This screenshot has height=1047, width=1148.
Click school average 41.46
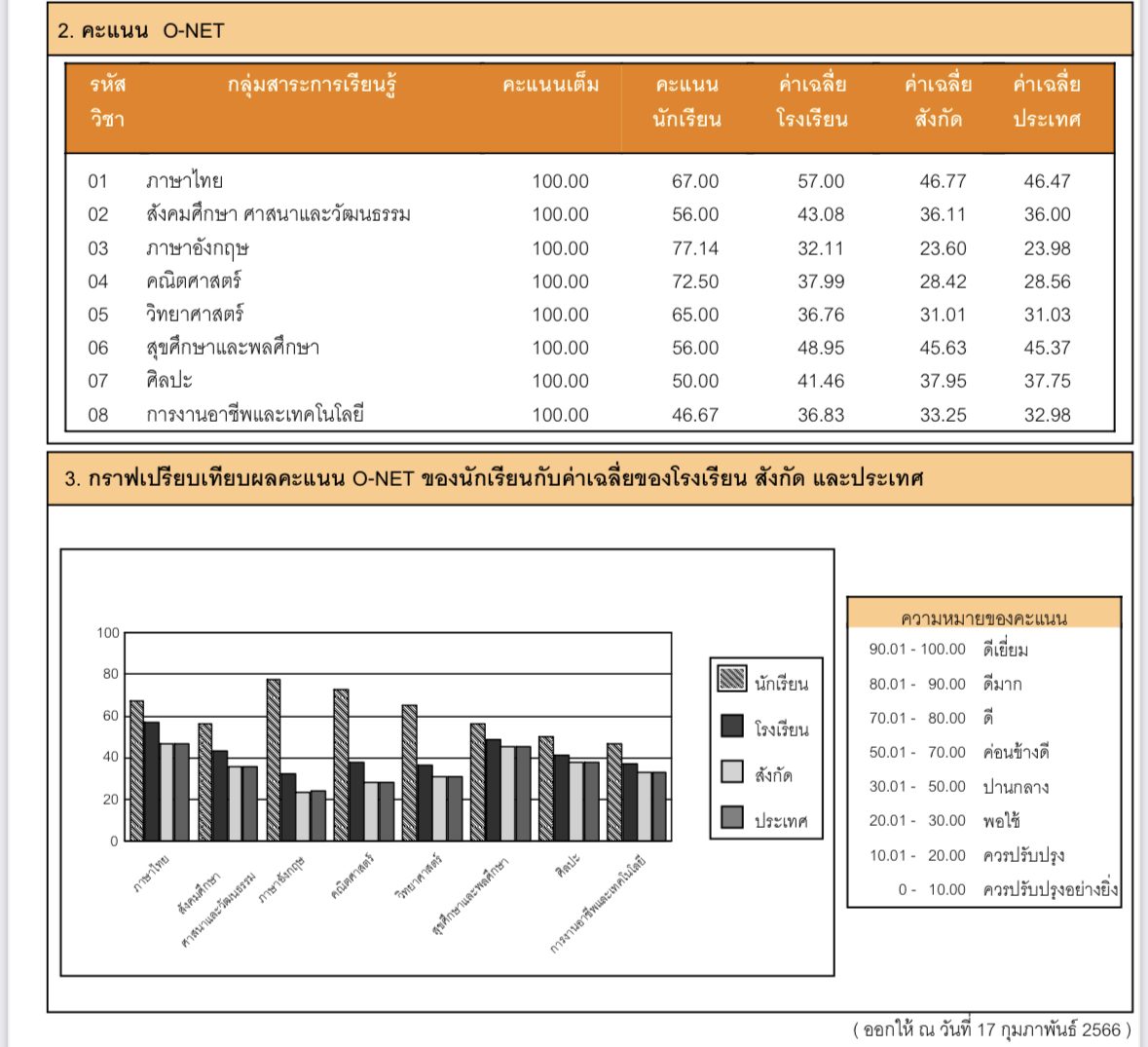(821, 381)
